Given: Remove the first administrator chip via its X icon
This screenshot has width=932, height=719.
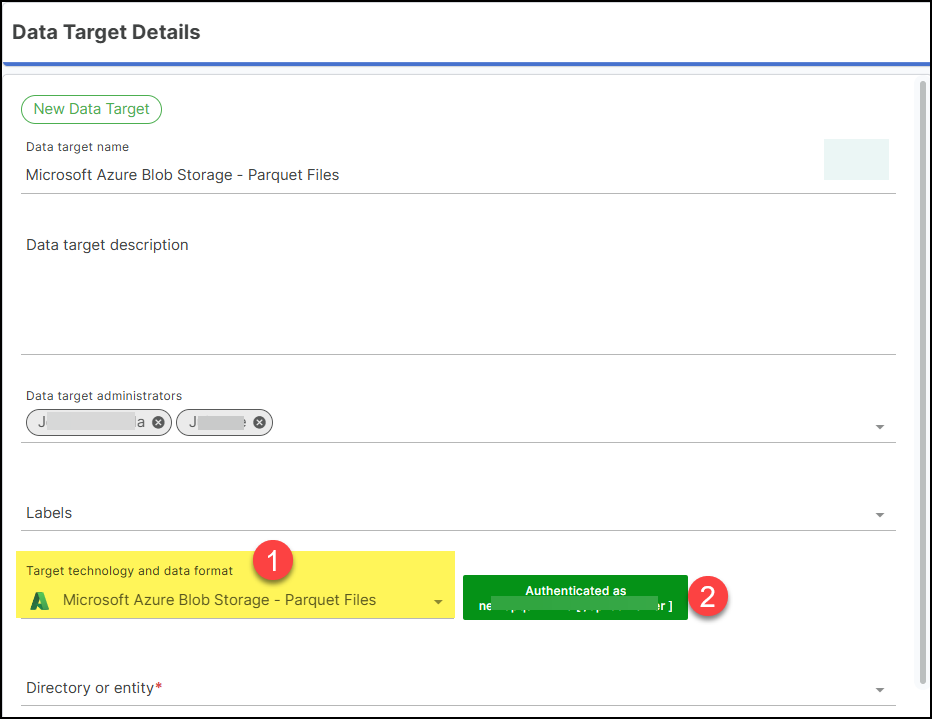Looking at the screenshot, I should [158, 423].
